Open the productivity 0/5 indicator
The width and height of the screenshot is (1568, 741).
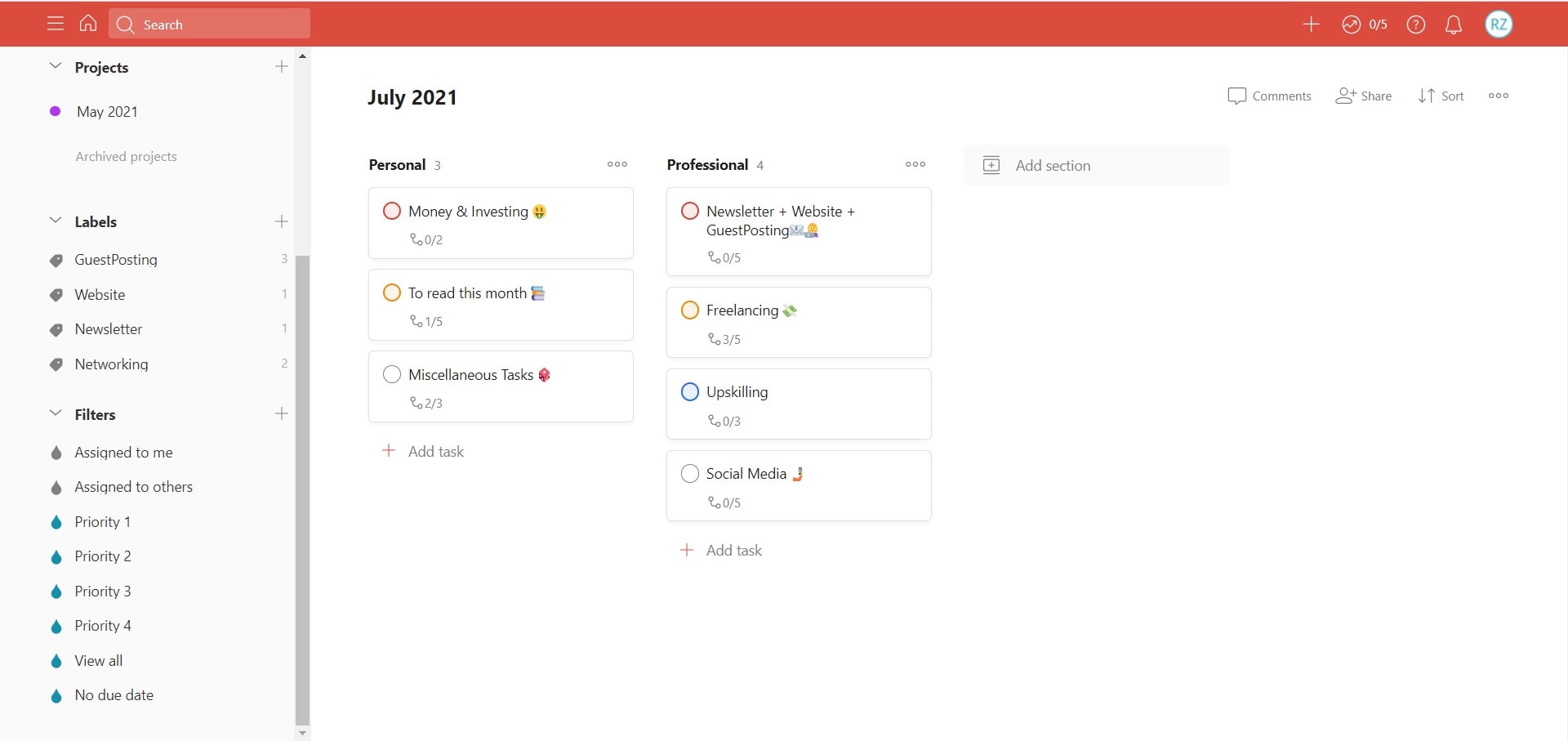(x=1365, y=25)
